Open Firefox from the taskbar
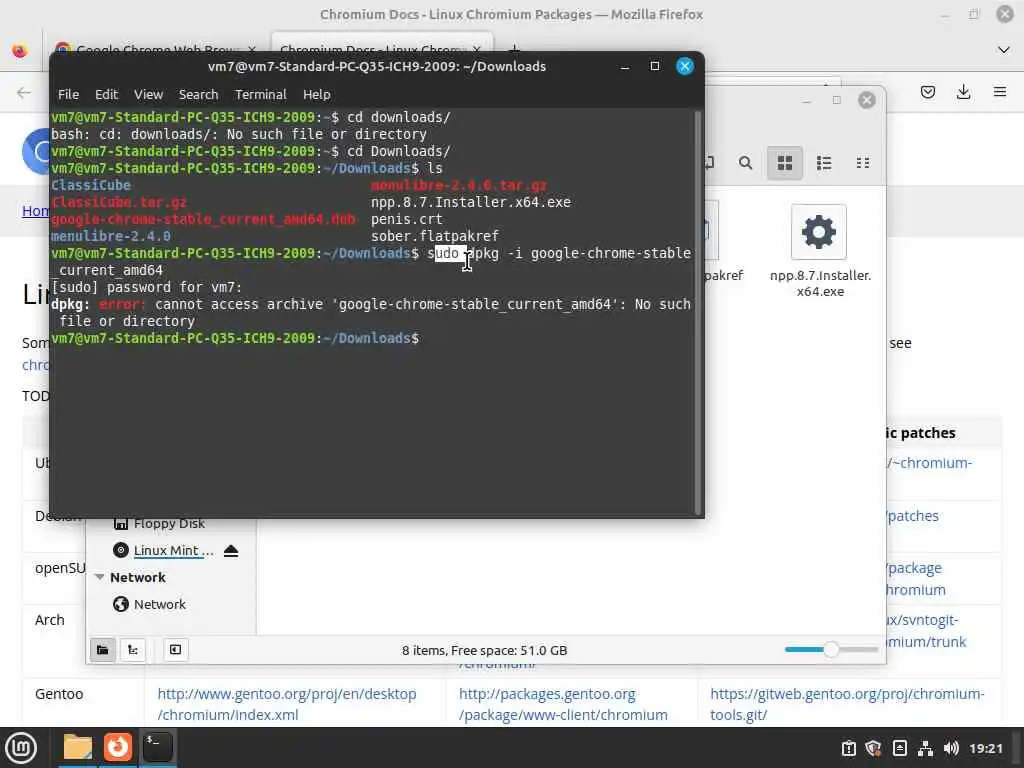Screen dimensions: 1024x768 (118, 748)
